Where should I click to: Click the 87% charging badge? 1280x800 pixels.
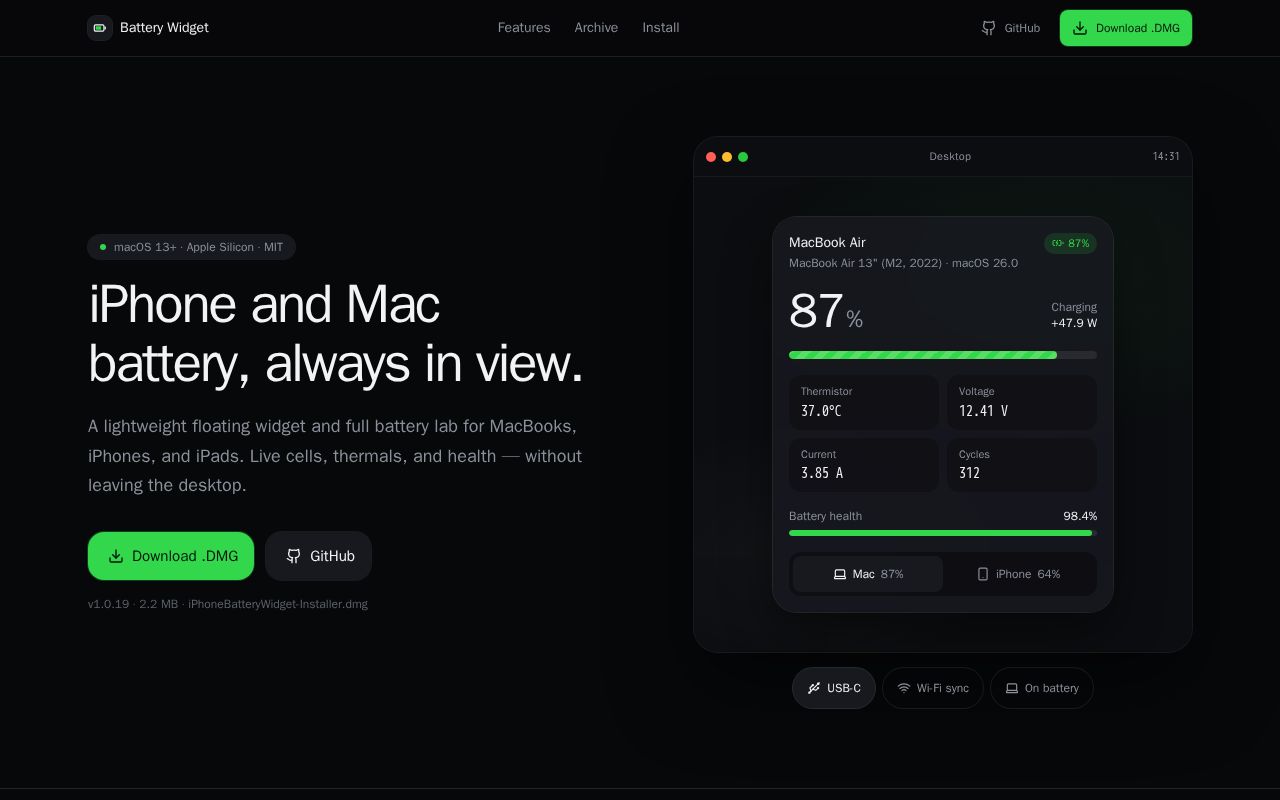pos(1070,243)
